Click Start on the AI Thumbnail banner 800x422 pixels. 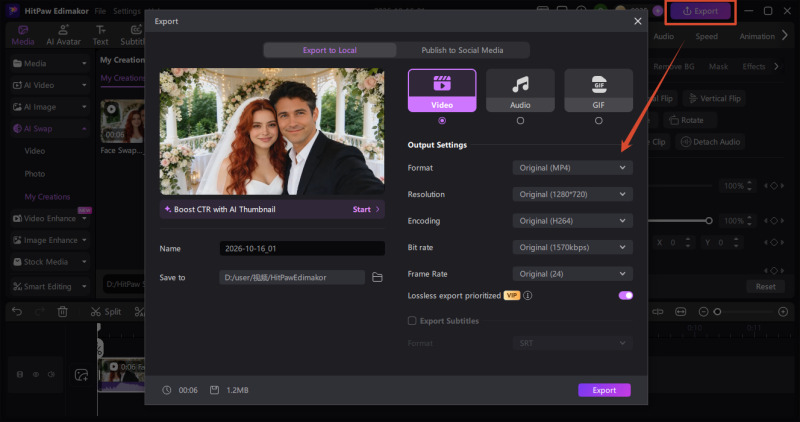tap(366, 209)
